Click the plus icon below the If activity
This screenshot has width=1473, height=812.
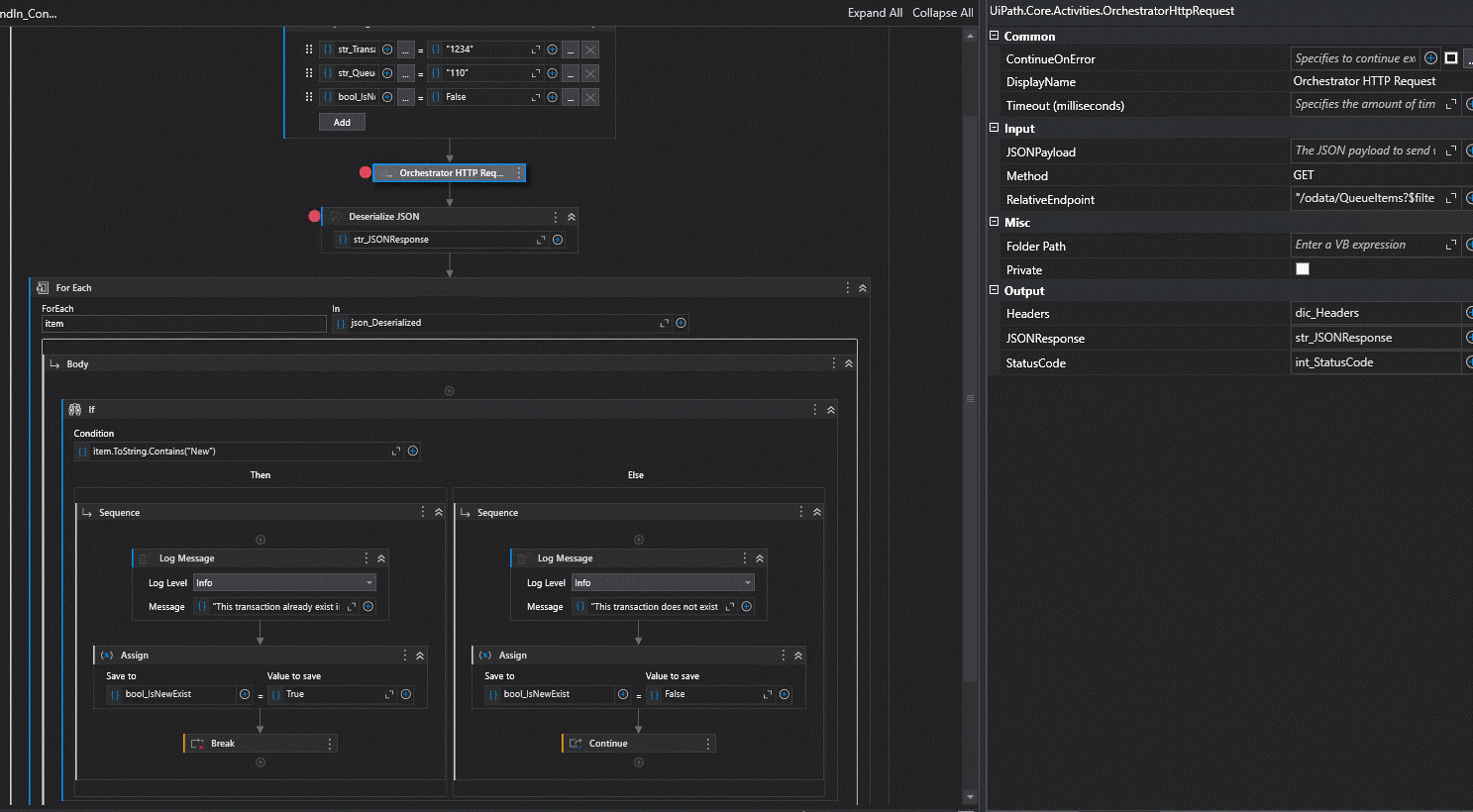click(x=449, y=390)
